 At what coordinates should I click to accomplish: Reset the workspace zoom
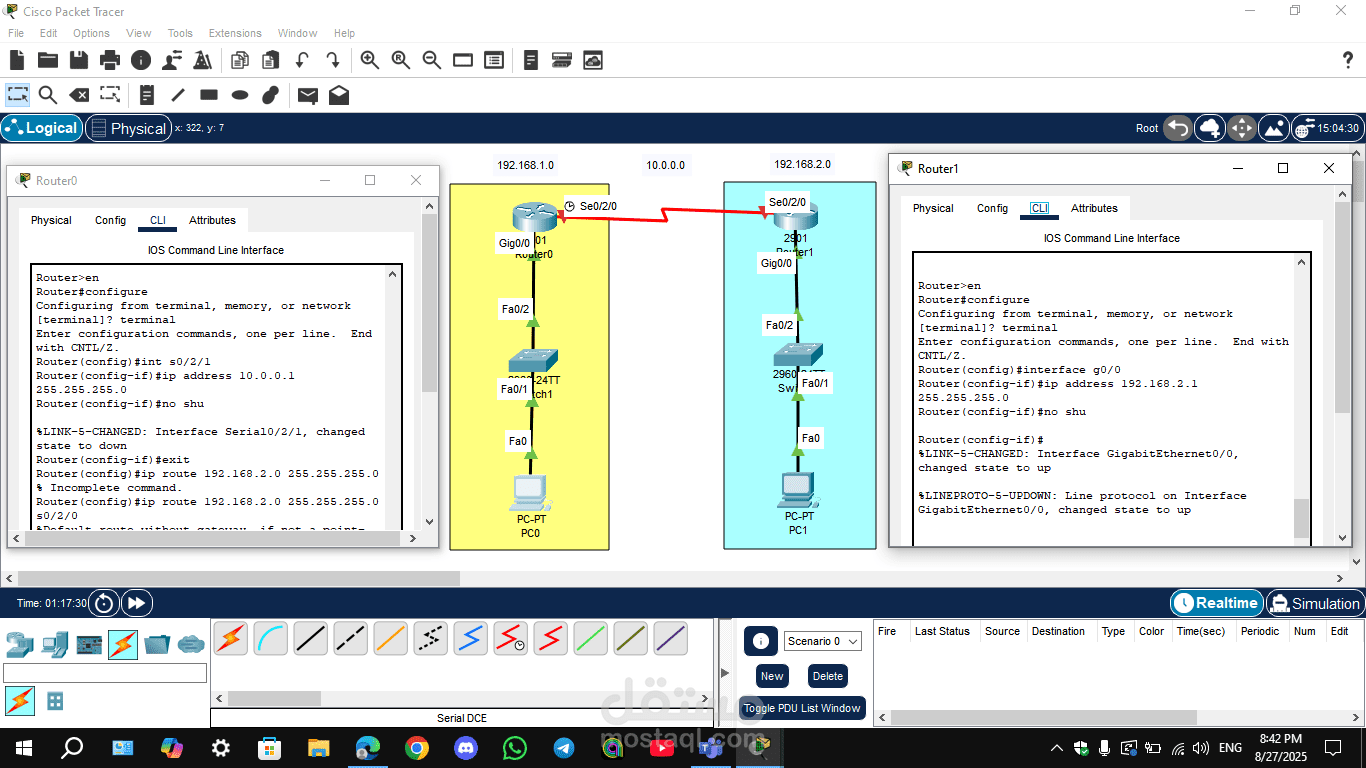(x=401, y=60)
